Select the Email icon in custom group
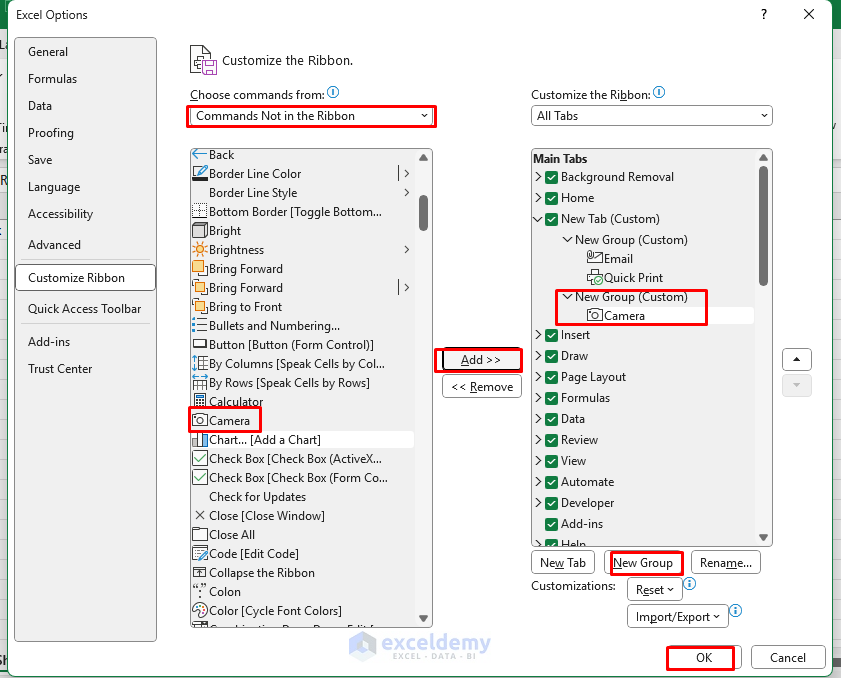841x678 pixels. point(594,258)
